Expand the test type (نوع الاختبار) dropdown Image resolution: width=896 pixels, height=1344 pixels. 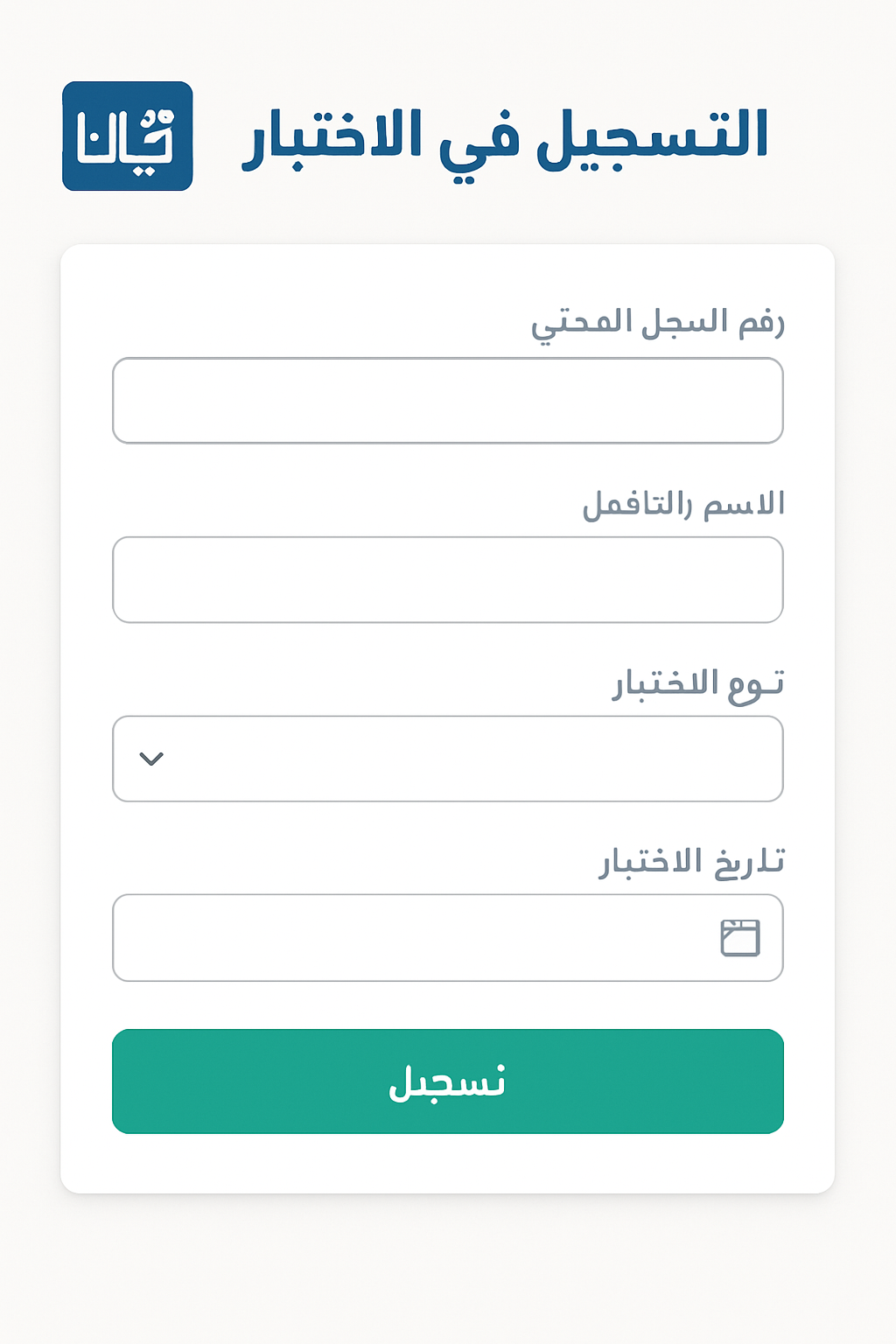click(448, 759)
